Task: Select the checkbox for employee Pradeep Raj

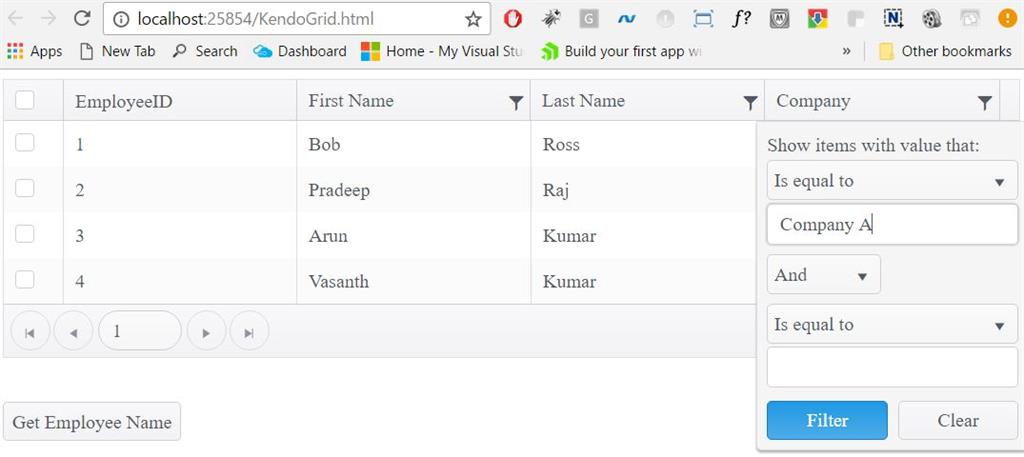Action: coord(25,188)
